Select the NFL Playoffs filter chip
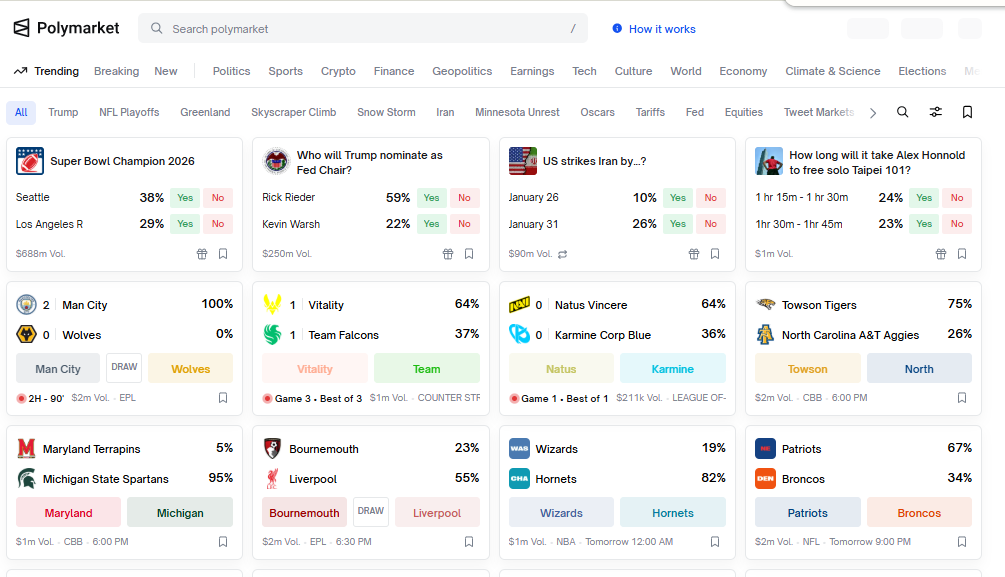Viewport: 1005px width, 577px height. tap(129, 112)
